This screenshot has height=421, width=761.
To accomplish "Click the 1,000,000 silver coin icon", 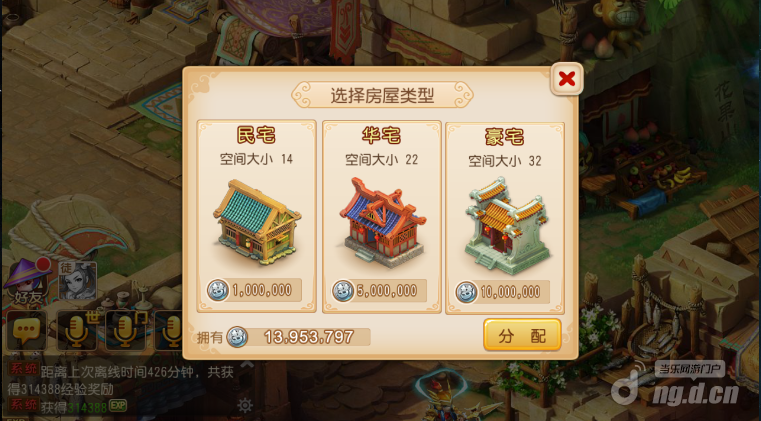I will coord(217,290).
